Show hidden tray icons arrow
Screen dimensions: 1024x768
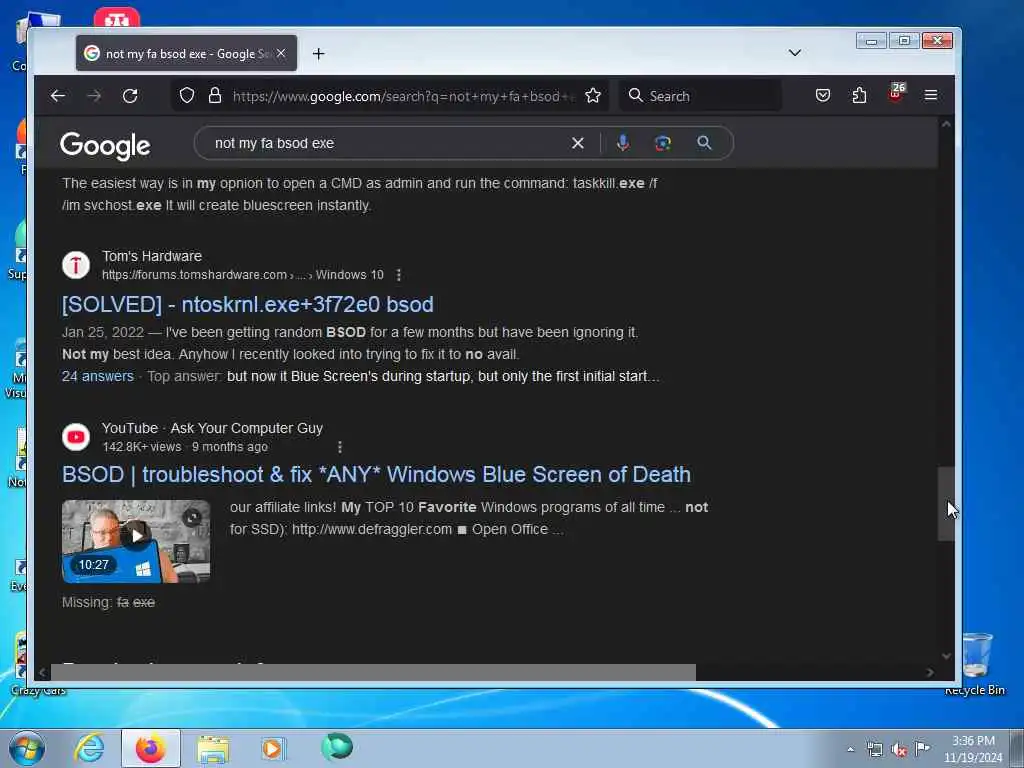pos(850,749)
